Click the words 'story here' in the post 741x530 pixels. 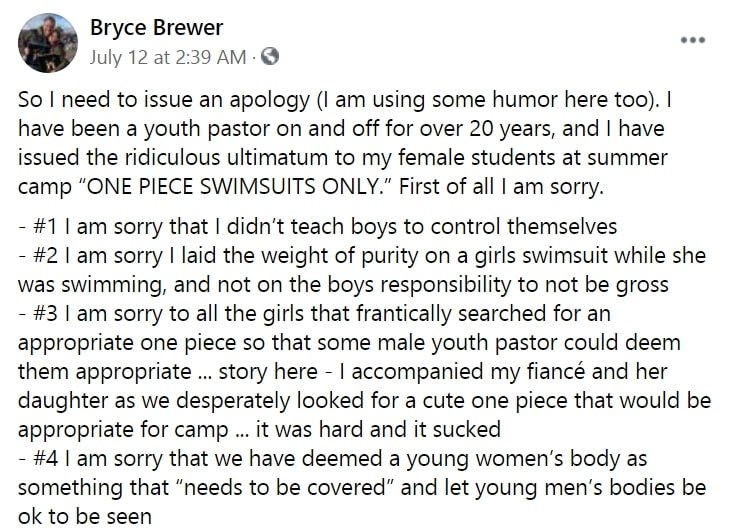(x=268, y=372)
